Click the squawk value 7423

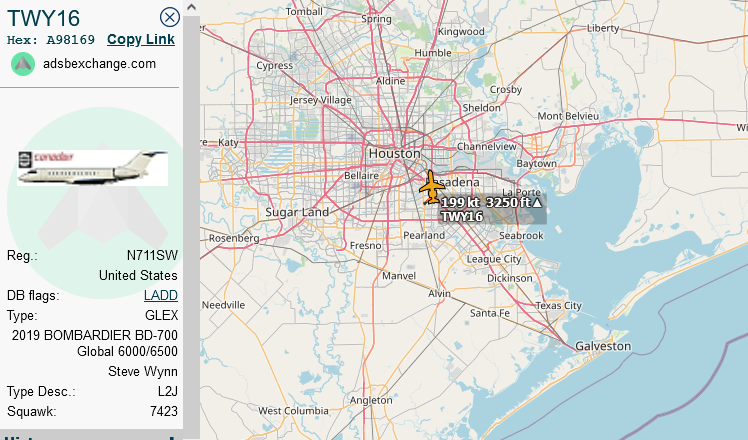coord(164,411)
